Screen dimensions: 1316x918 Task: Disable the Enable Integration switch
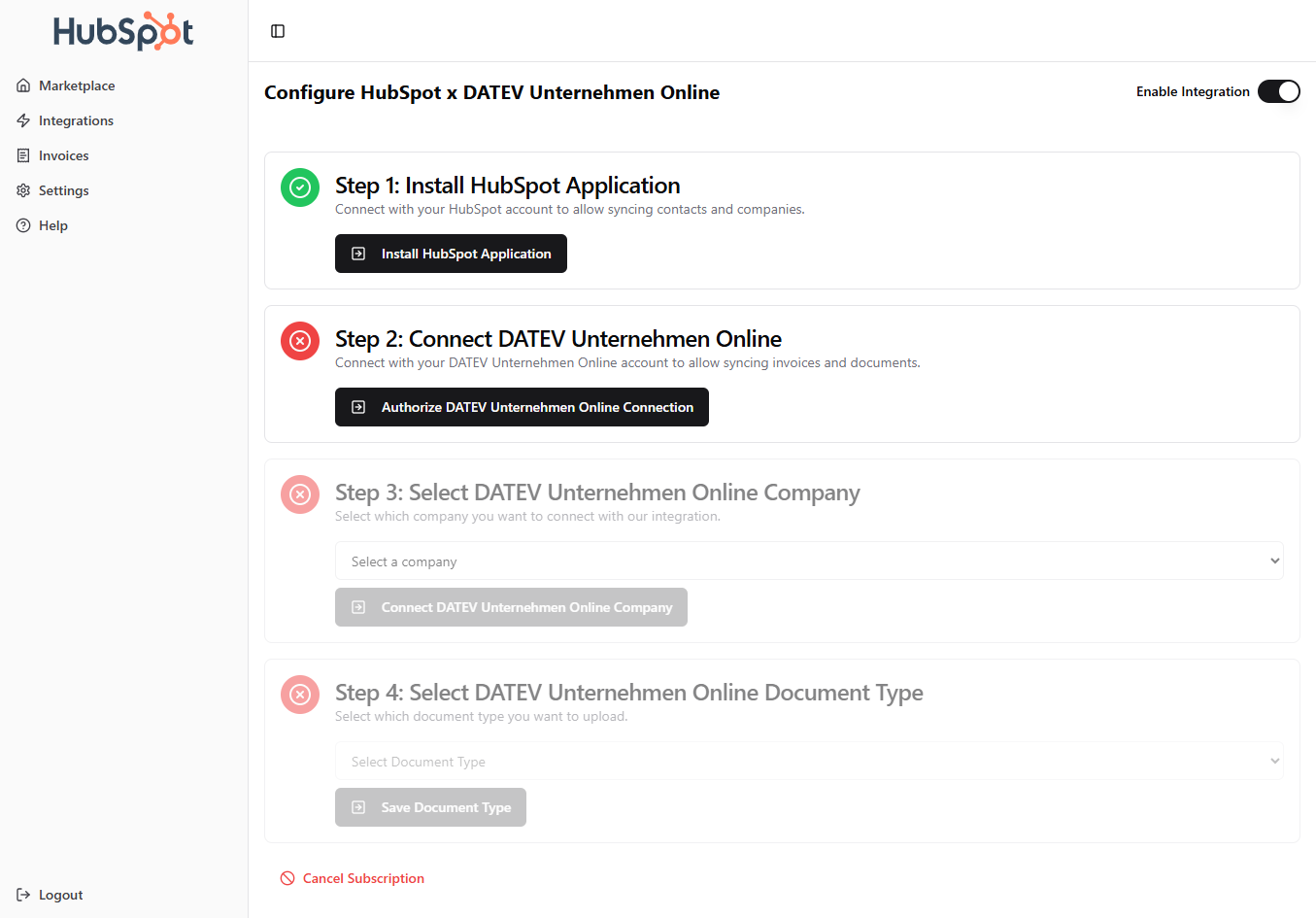1278,91
